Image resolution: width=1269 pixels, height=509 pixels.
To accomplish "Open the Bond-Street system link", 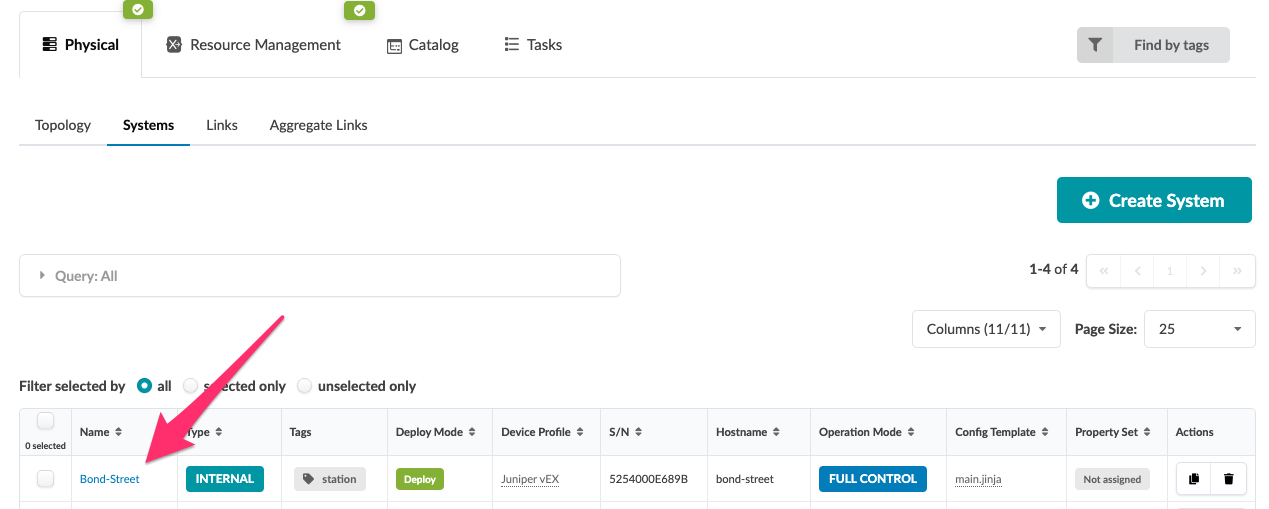I will [x=110, y=479].
